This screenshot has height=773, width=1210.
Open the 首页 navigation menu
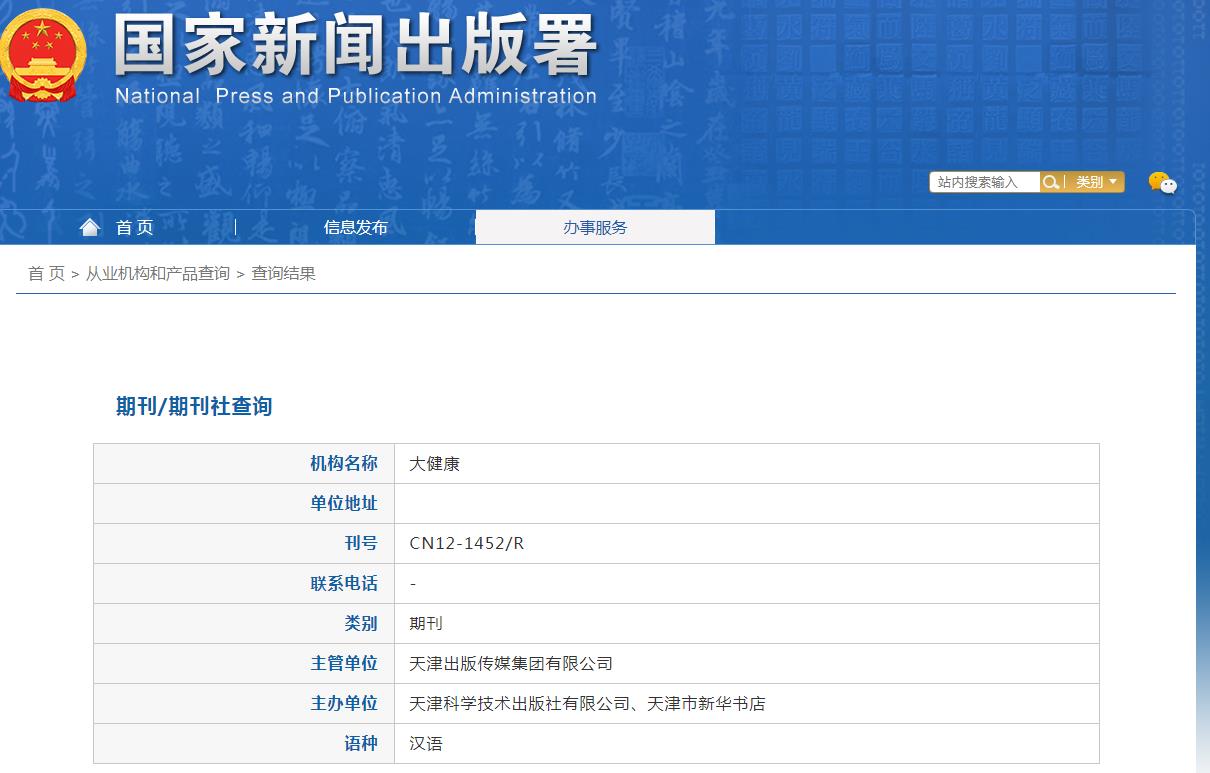(x=134, y=227)
